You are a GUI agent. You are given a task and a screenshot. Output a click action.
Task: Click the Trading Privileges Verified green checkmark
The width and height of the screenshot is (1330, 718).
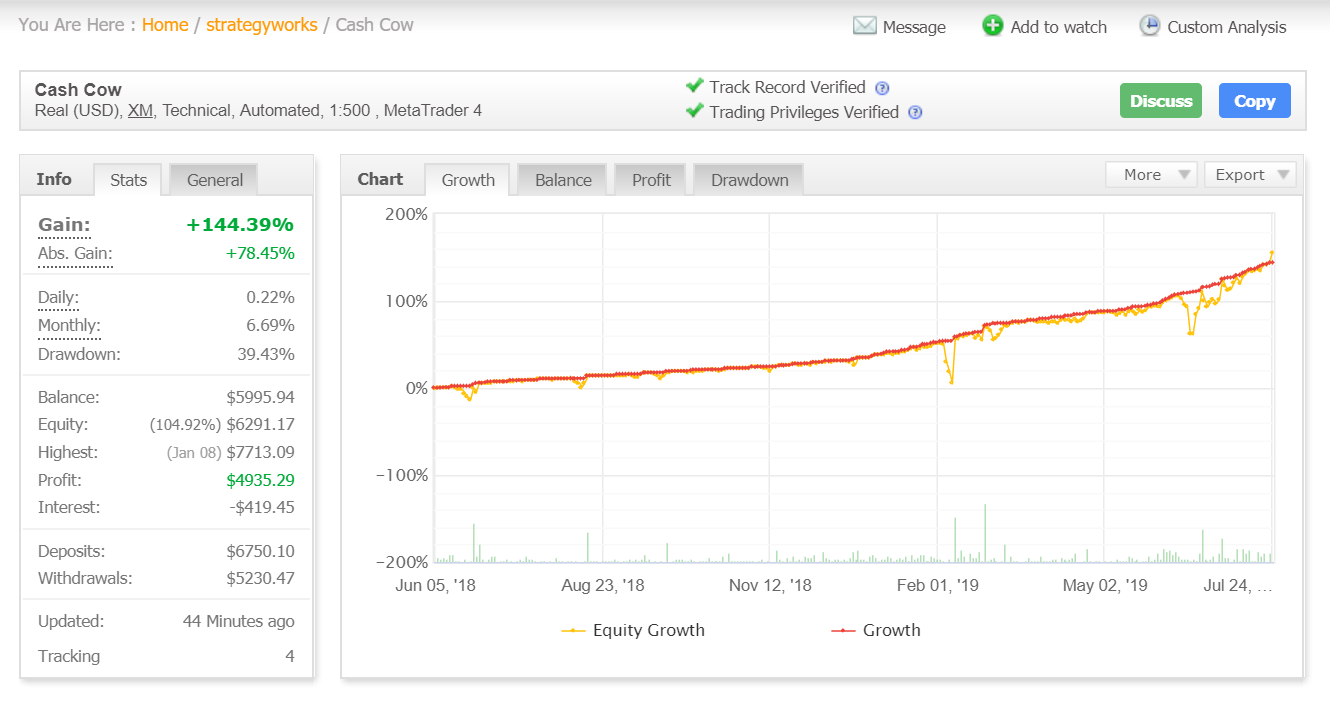696,112
